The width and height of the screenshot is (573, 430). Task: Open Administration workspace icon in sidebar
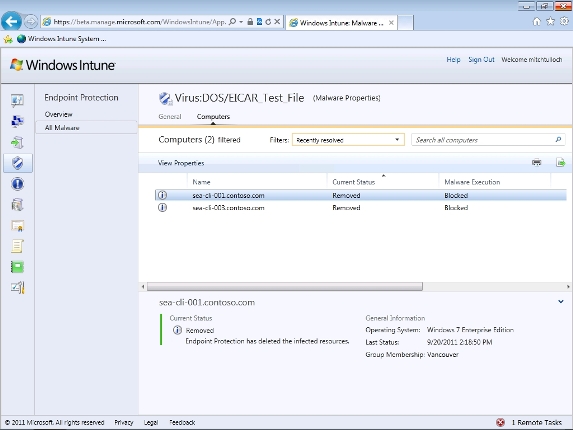[17, 288]
